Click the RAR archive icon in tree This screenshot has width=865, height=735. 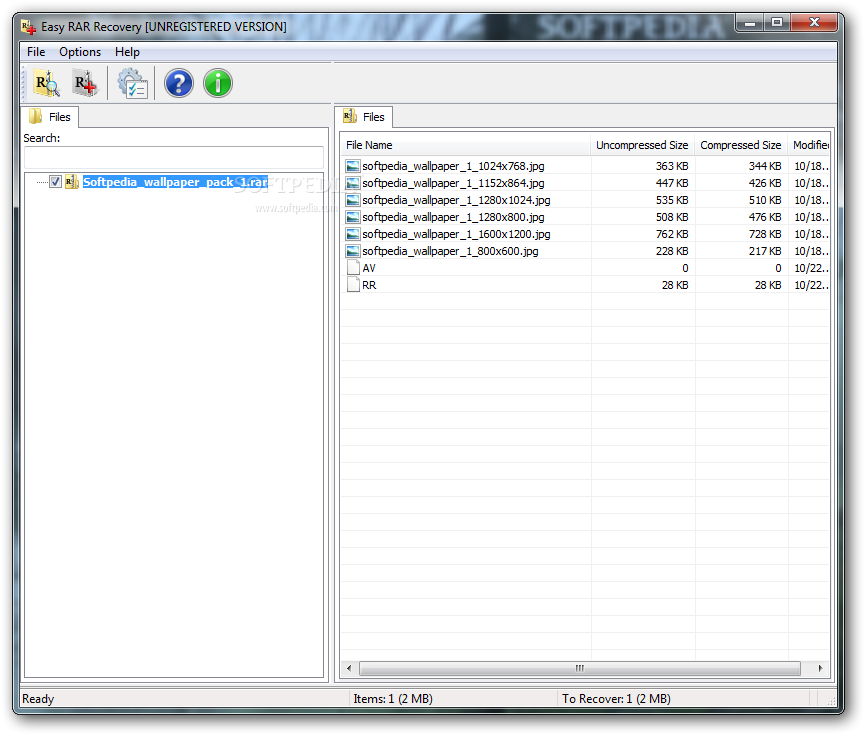pyautogui.click(x=72, y=182)
